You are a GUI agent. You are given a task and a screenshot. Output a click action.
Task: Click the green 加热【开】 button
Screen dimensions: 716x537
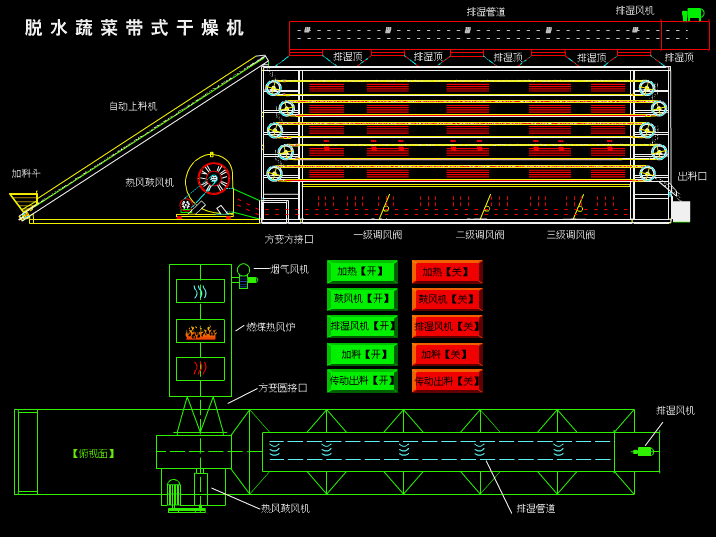click(x=362, y=272)
